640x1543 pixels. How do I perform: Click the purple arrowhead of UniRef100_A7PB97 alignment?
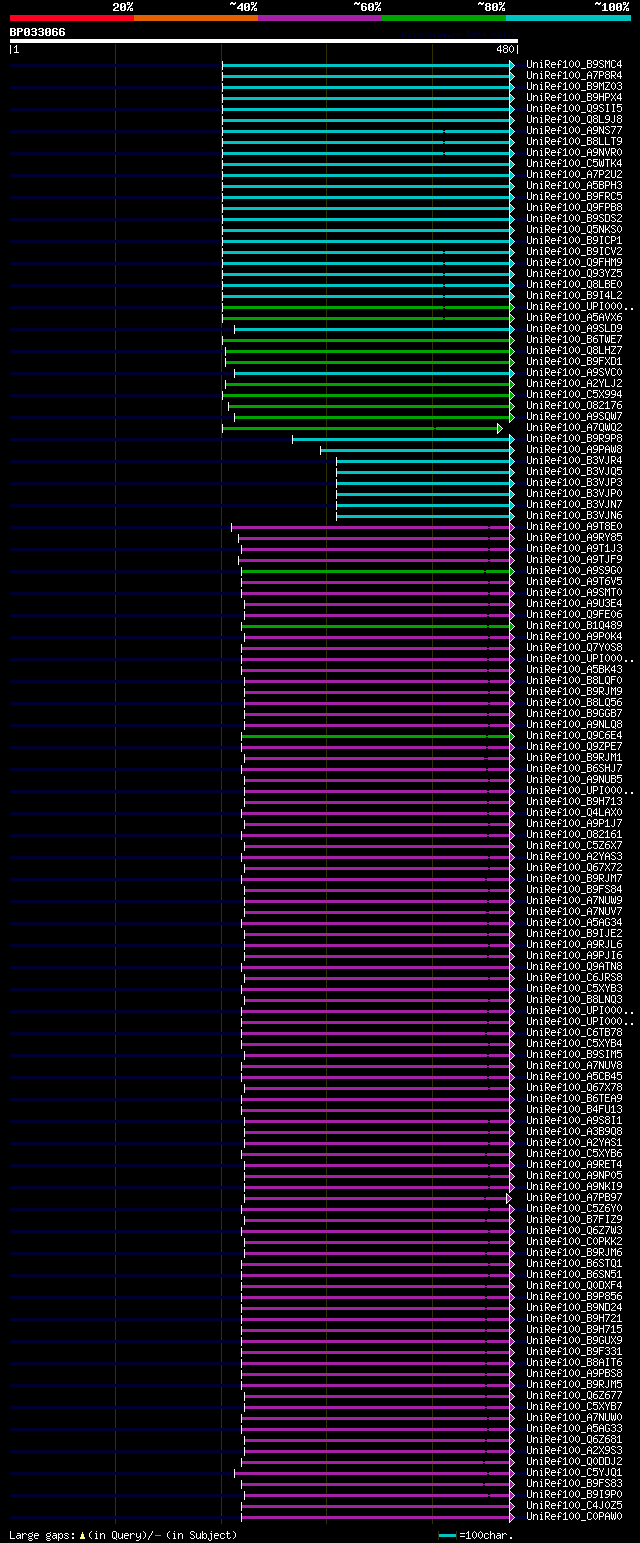pyautogui.click(x=508, y=1198)
